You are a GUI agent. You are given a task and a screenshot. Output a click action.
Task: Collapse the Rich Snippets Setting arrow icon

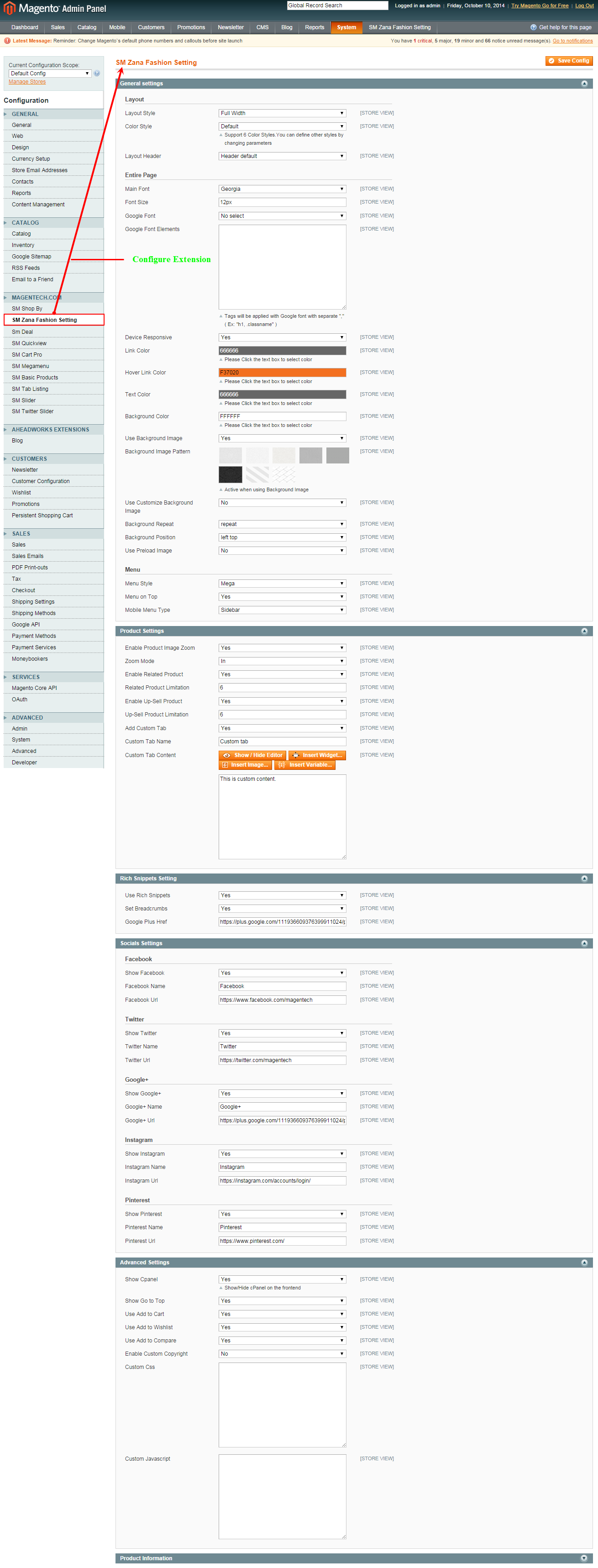[x=584, y=879]
